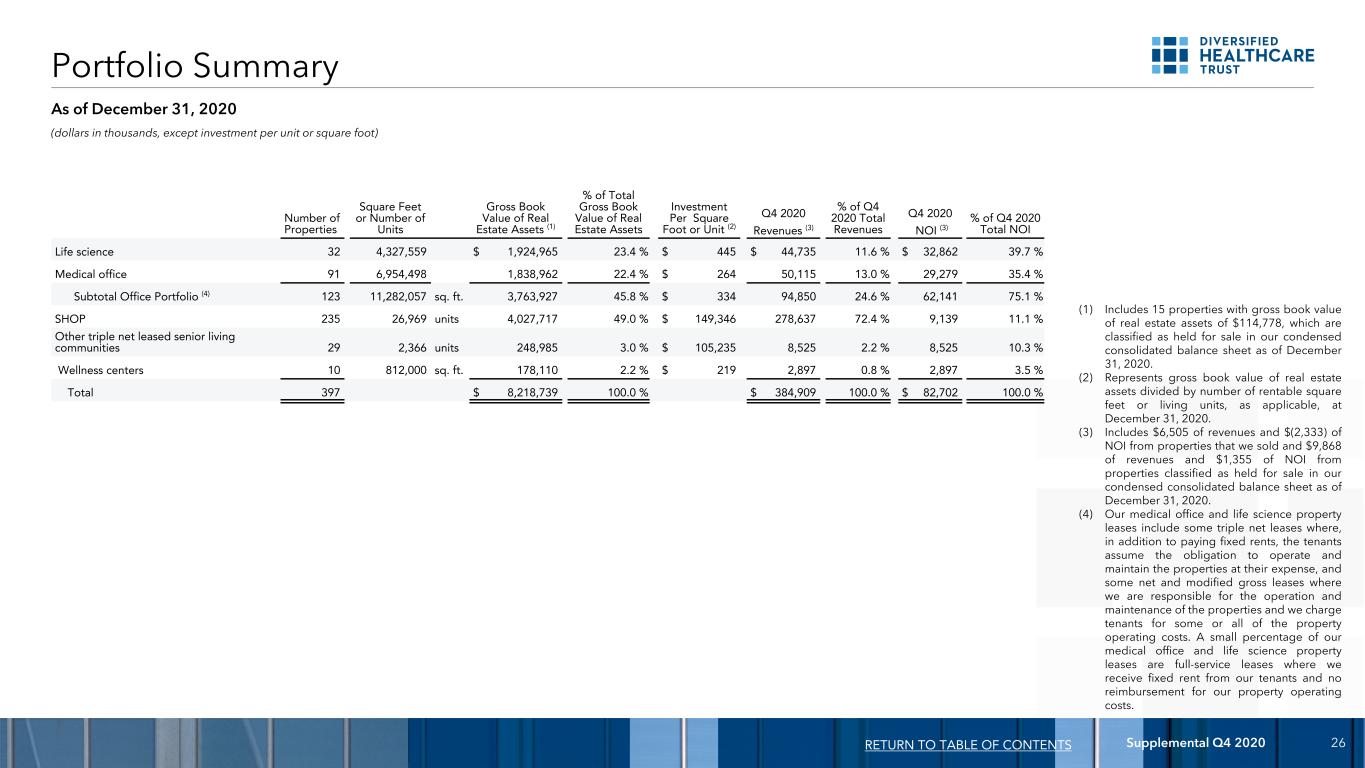This screenshot has width=1365, height=768.
Task: Click the Total row label
Action: [x=80, y=393]
